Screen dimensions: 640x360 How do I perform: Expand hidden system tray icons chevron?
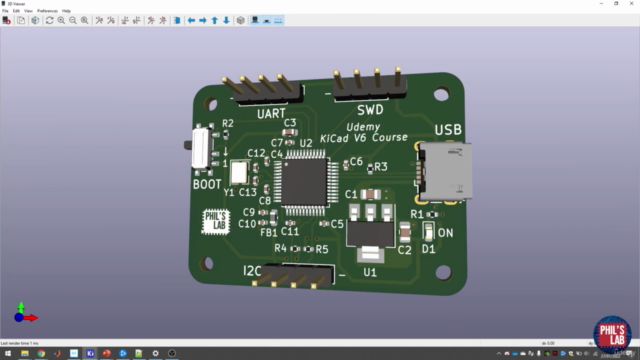(x=499, y=353)
